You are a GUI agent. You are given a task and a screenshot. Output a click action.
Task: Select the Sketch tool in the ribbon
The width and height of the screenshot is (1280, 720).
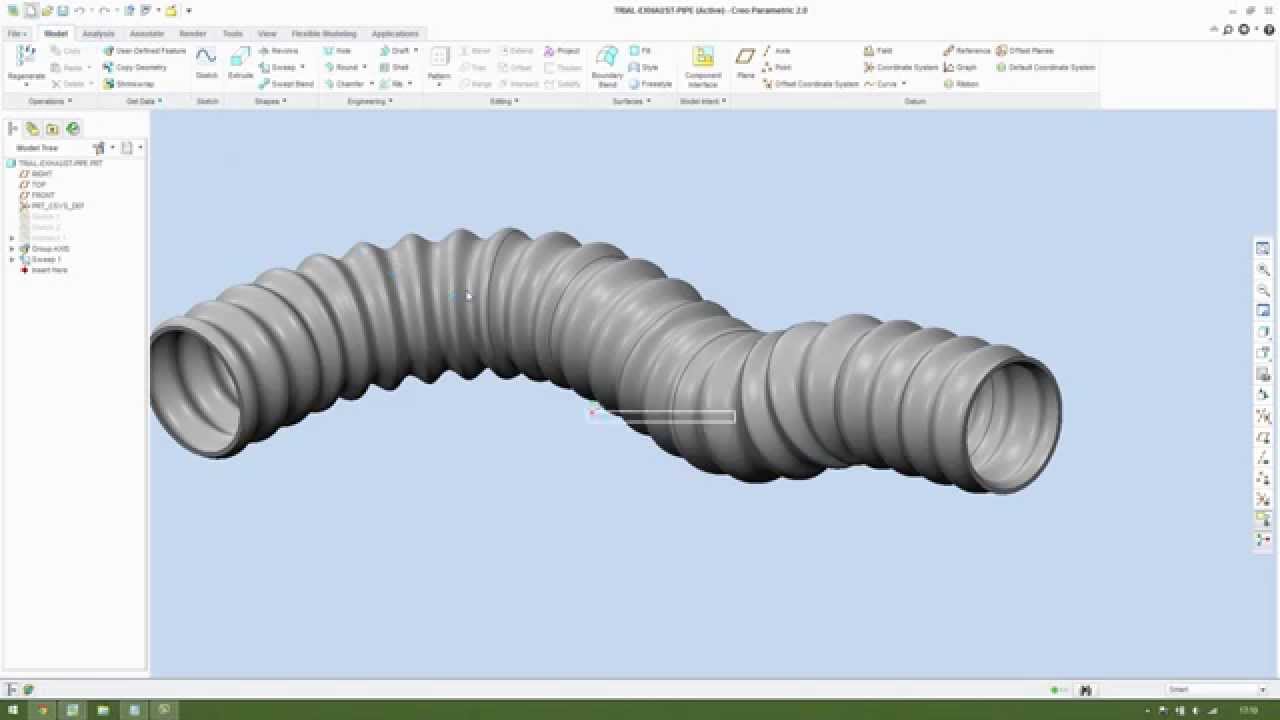[206, 63]
